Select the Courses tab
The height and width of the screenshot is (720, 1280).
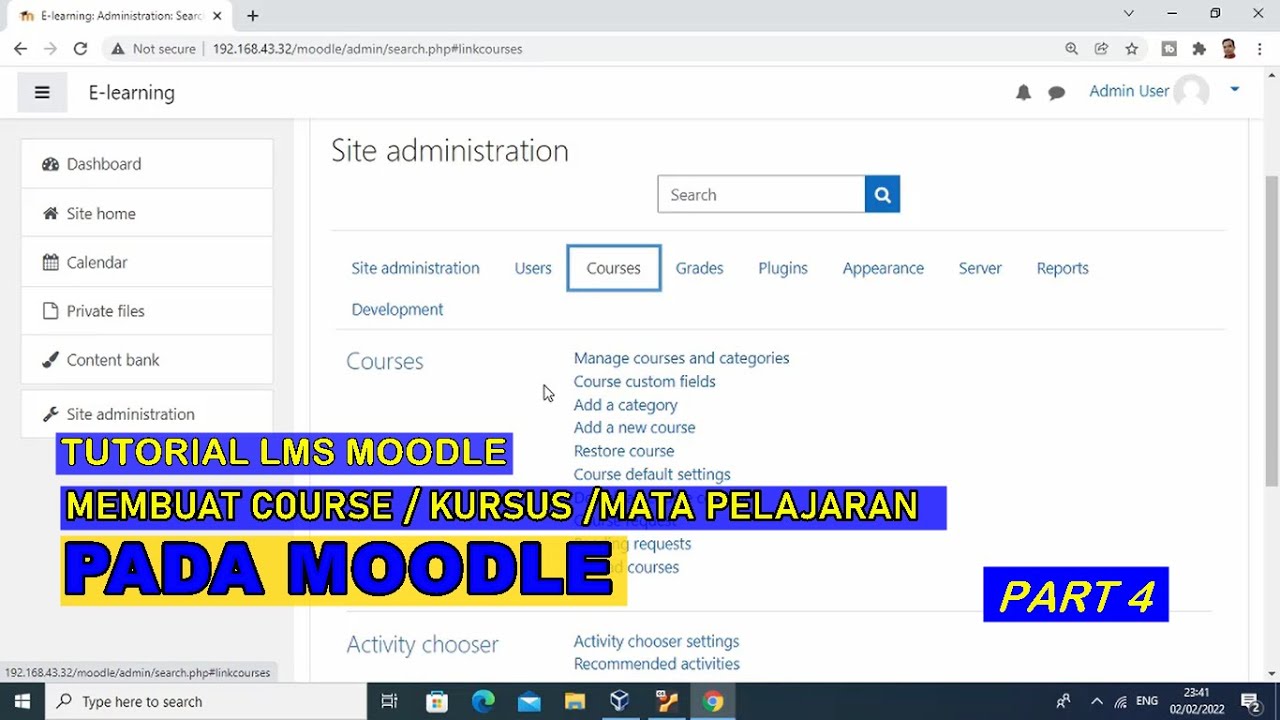coord(613,268)
